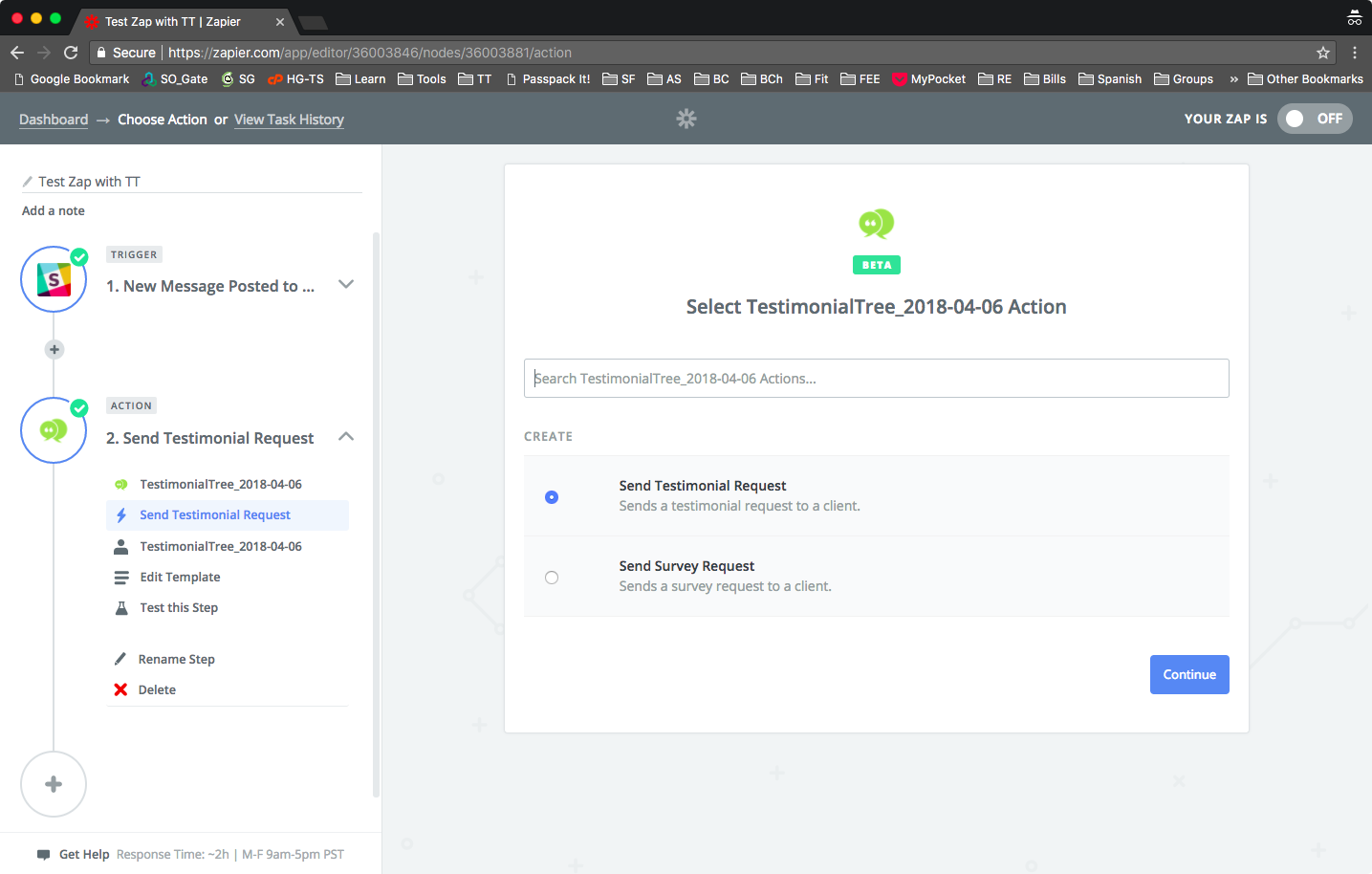
Task: Open View Task History link
Action: click(289, 120)
